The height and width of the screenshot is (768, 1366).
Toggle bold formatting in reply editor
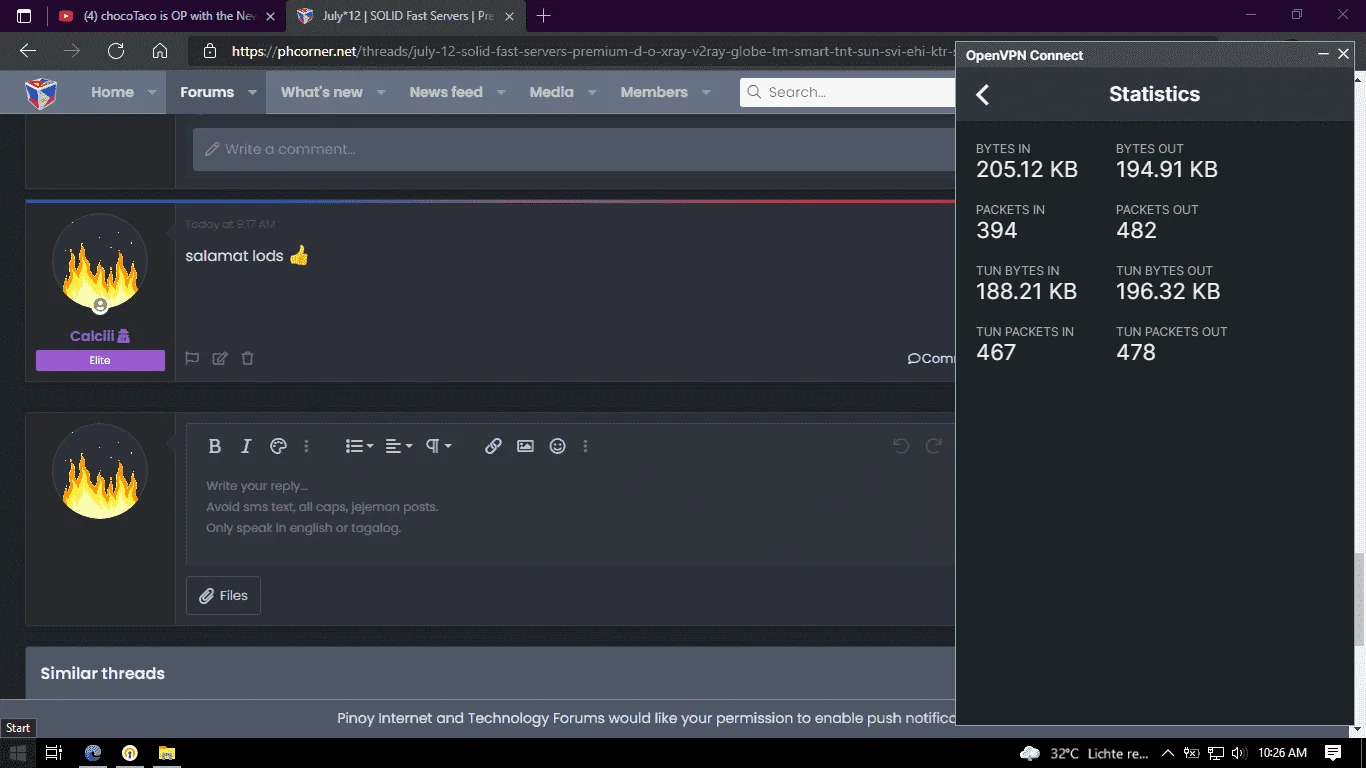coord(214,446)
